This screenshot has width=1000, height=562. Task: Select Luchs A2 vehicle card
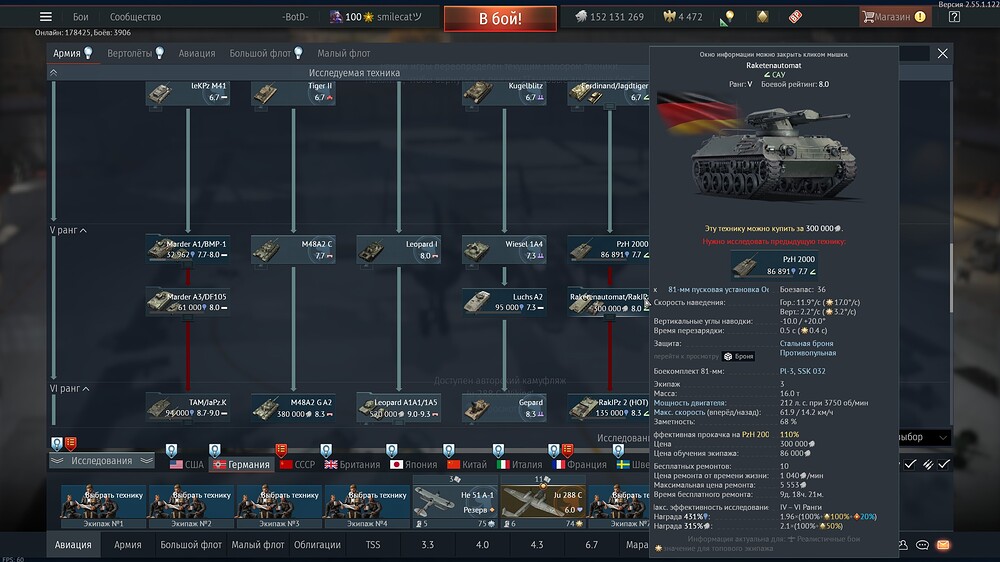click(x=504, y=302)
